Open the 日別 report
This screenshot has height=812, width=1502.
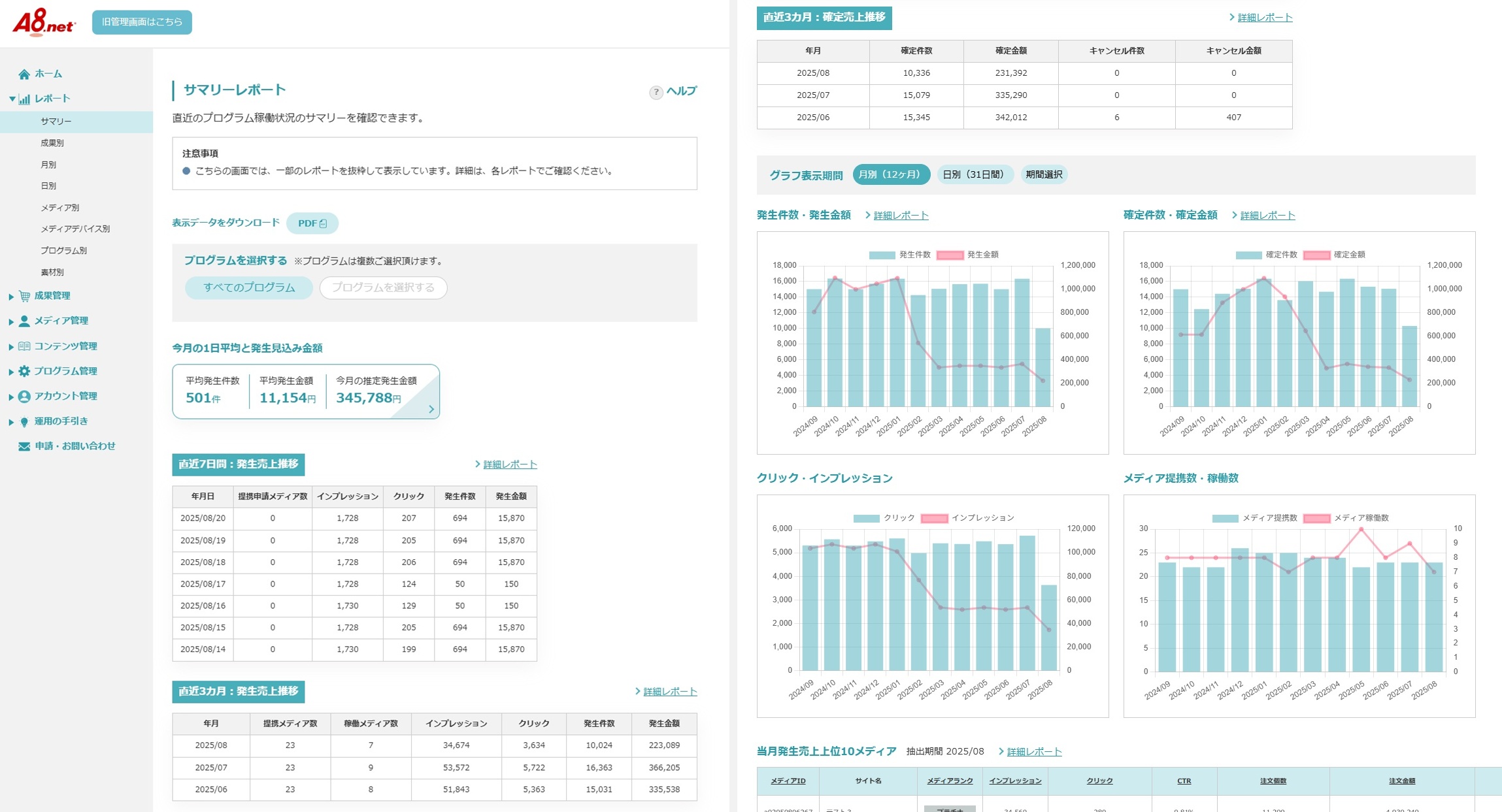point(48,186)
